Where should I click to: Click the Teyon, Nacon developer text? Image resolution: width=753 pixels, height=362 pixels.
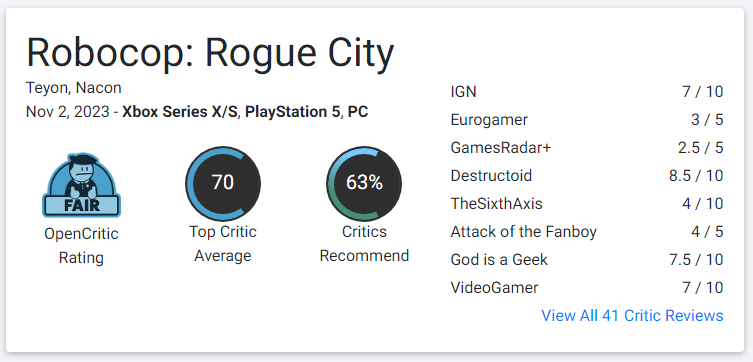coord(73,88)
